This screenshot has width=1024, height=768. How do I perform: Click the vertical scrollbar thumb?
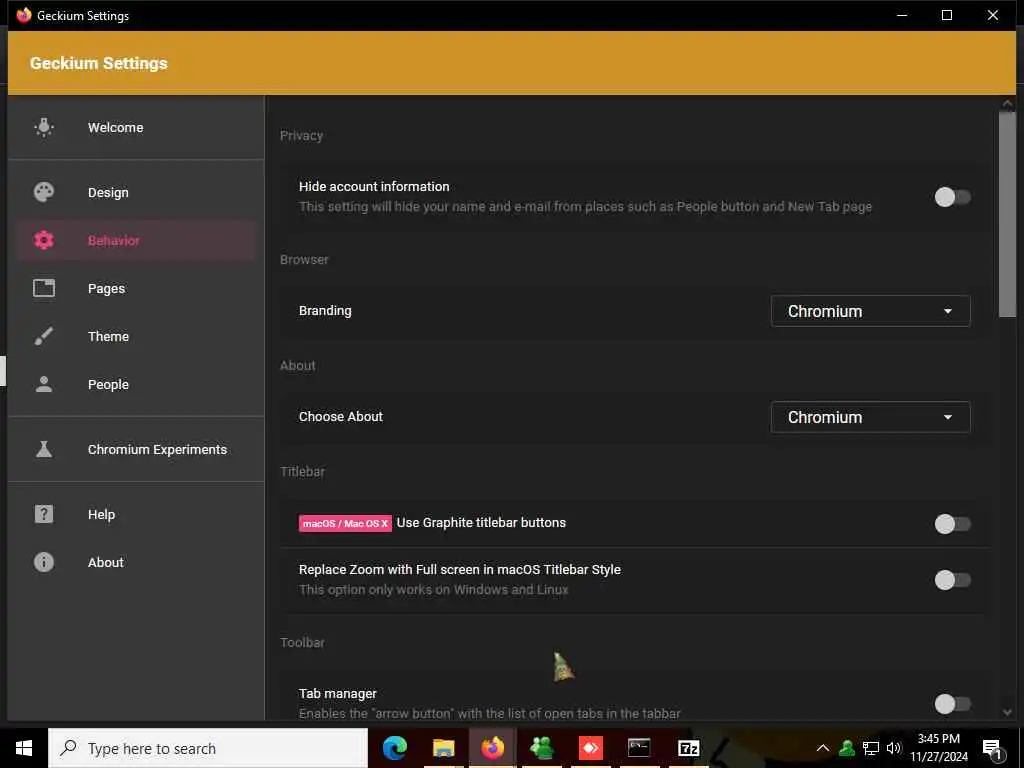point(1007,216)
